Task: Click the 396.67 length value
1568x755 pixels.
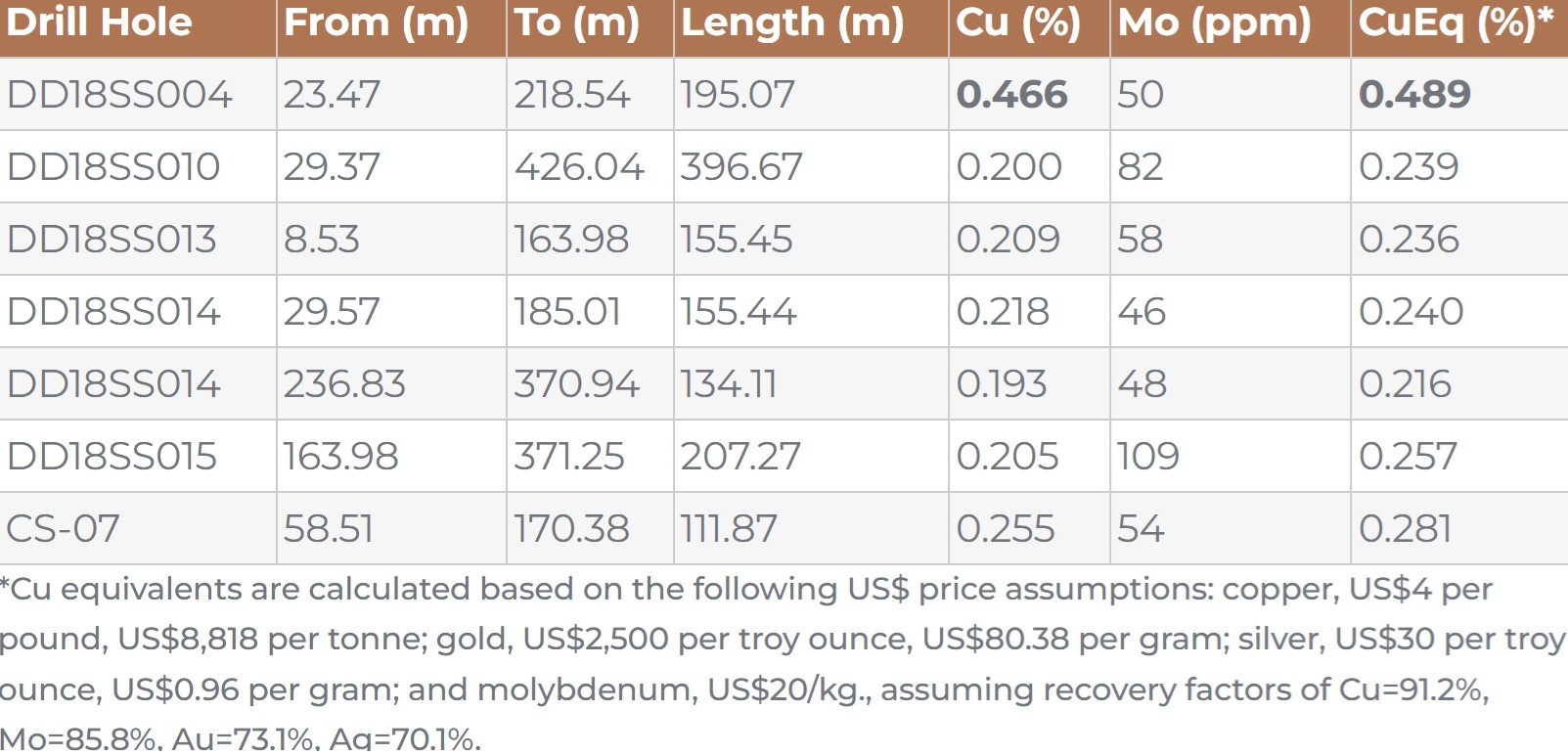Action: click(x=740, y=167)
